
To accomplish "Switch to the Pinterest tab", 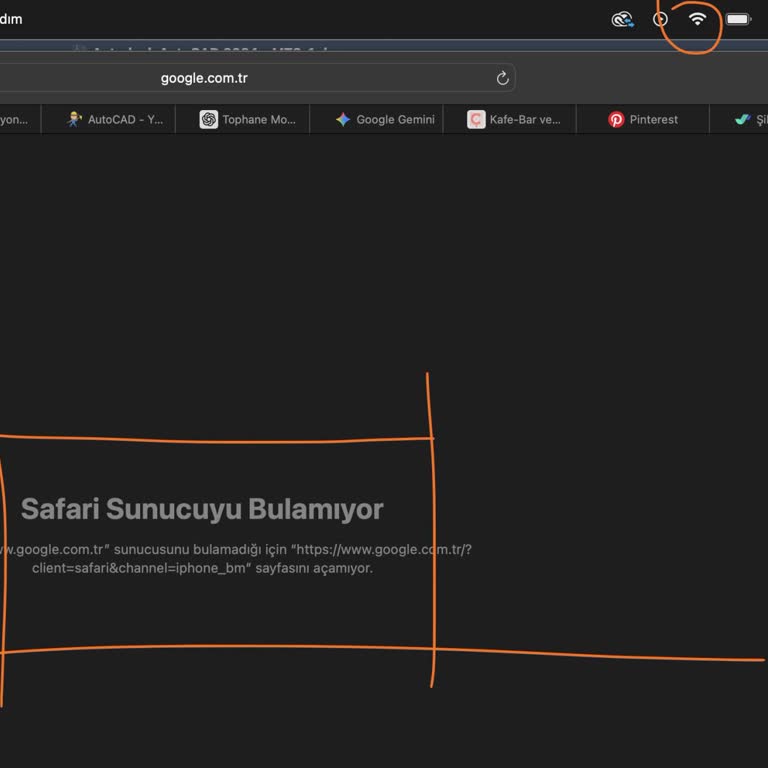I will point(643,119).
